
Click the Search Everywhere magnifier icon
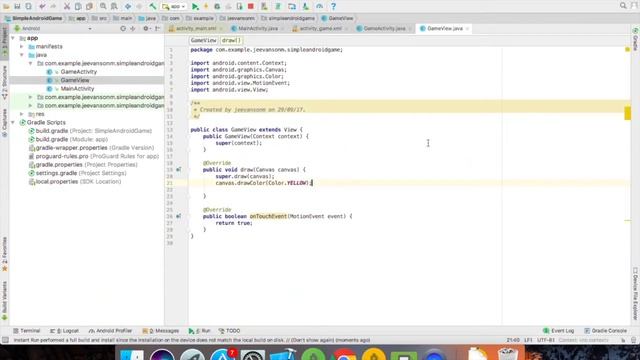623,6
